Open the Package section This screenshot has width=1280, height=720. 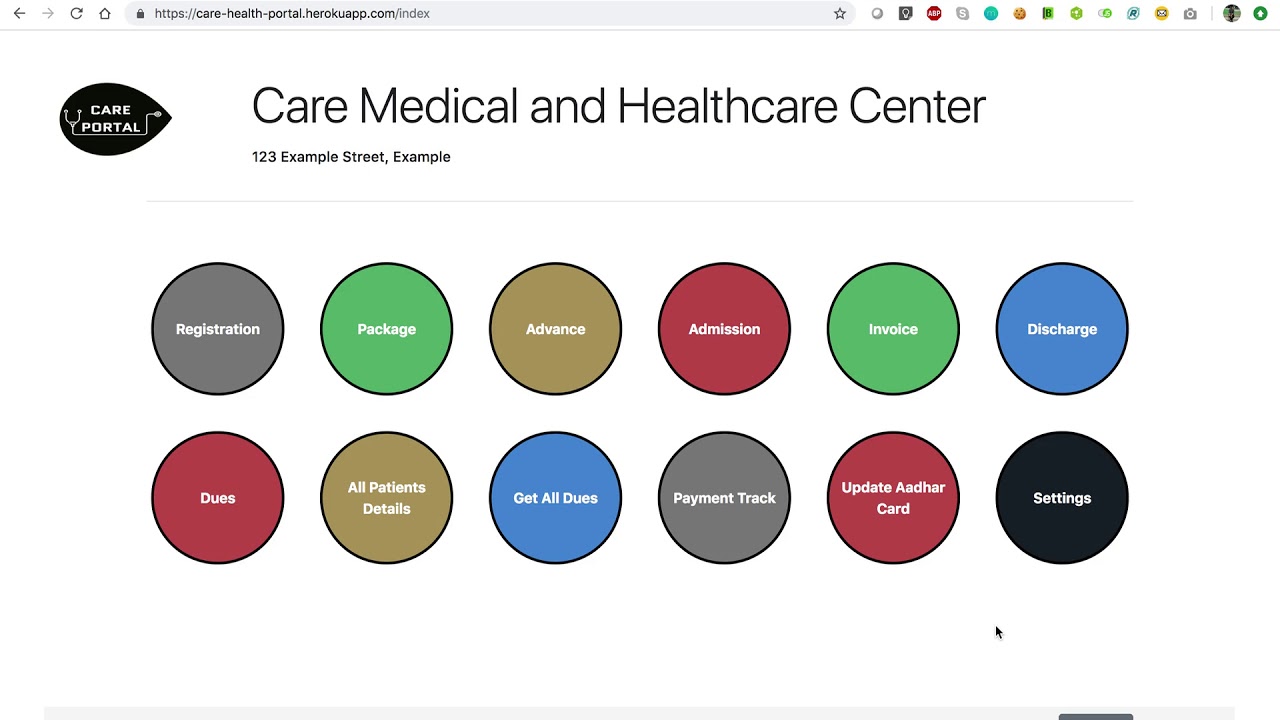pos(386,329)
